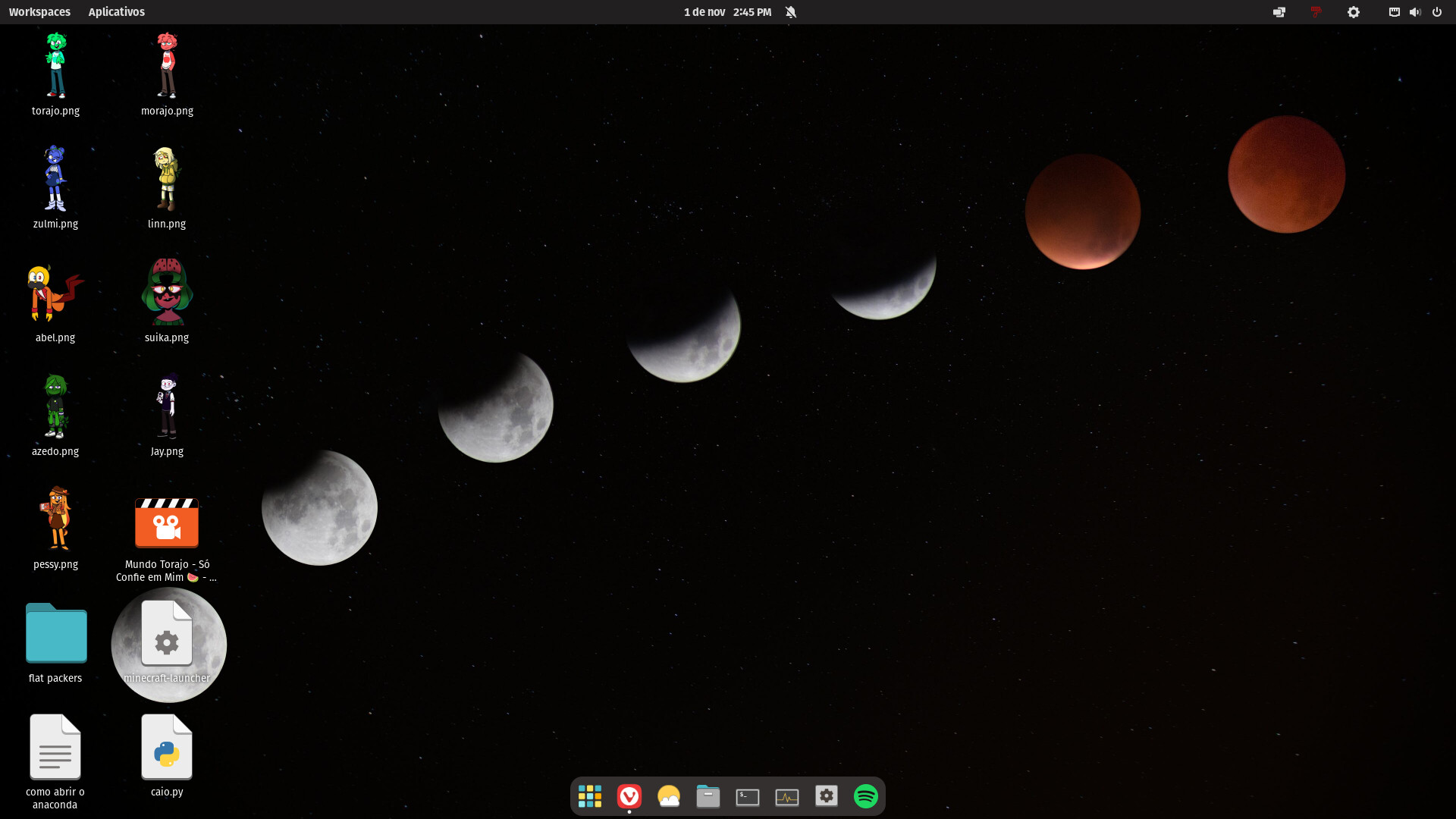Viewport: 1456px width, 819px height.
Task: Open the weather app in dock
Action: [668, 796]
